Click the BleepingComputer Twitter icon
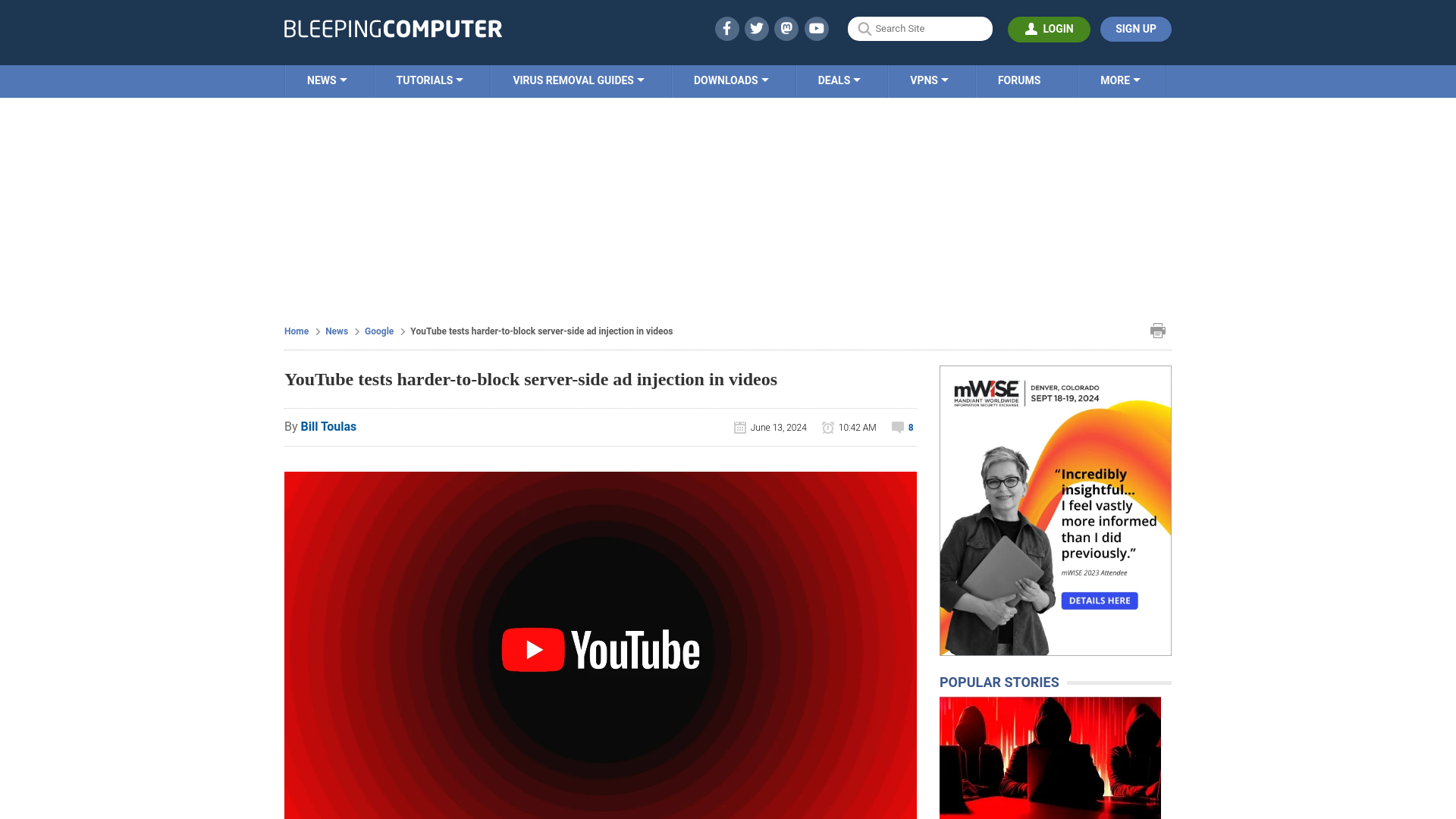Image resolution: width=1456 pixels, height=819 pixels. point(757,28)
